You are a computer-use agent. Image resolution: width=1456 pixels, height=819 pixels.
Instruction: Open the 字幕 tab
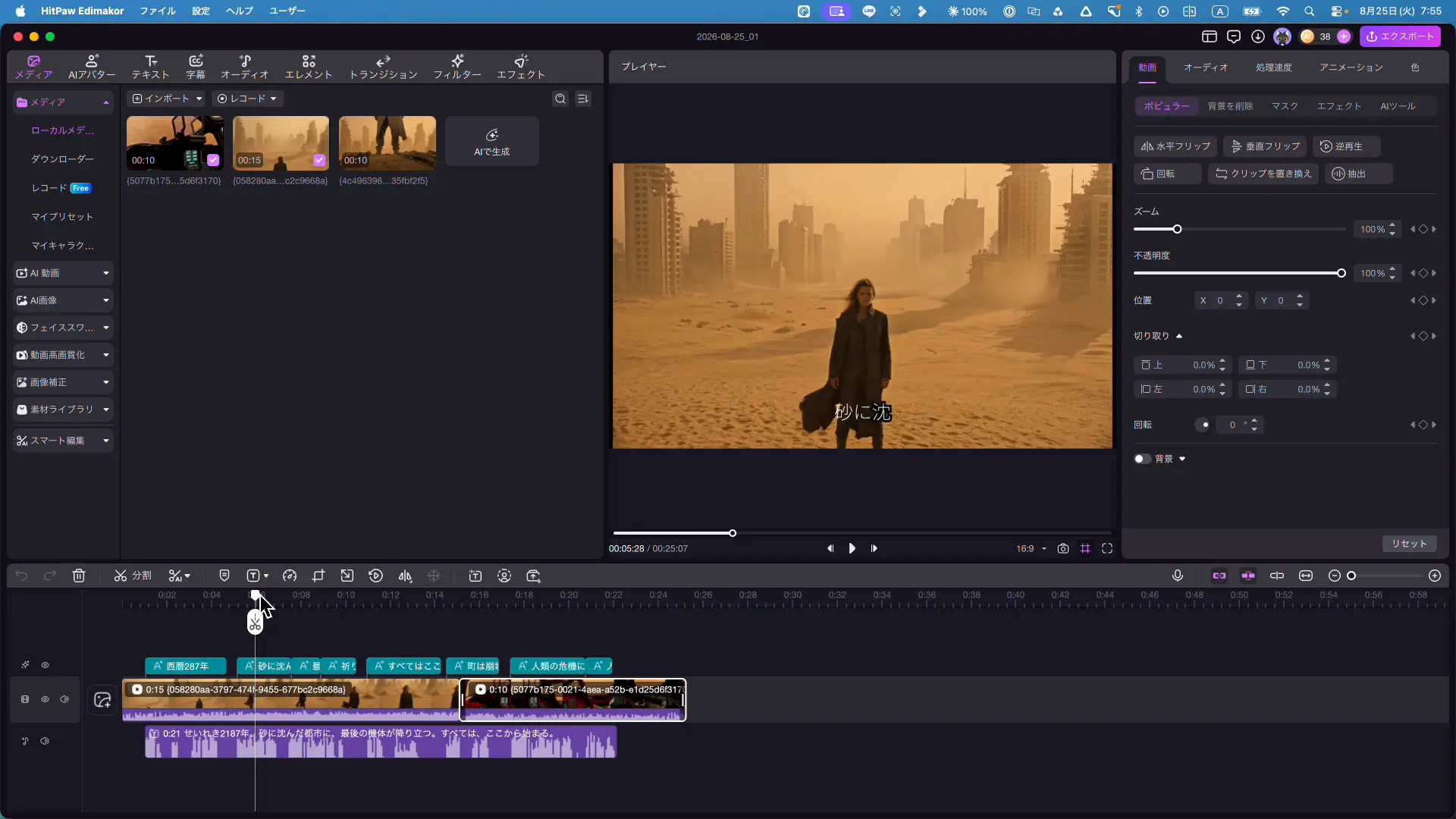(196, 67)
